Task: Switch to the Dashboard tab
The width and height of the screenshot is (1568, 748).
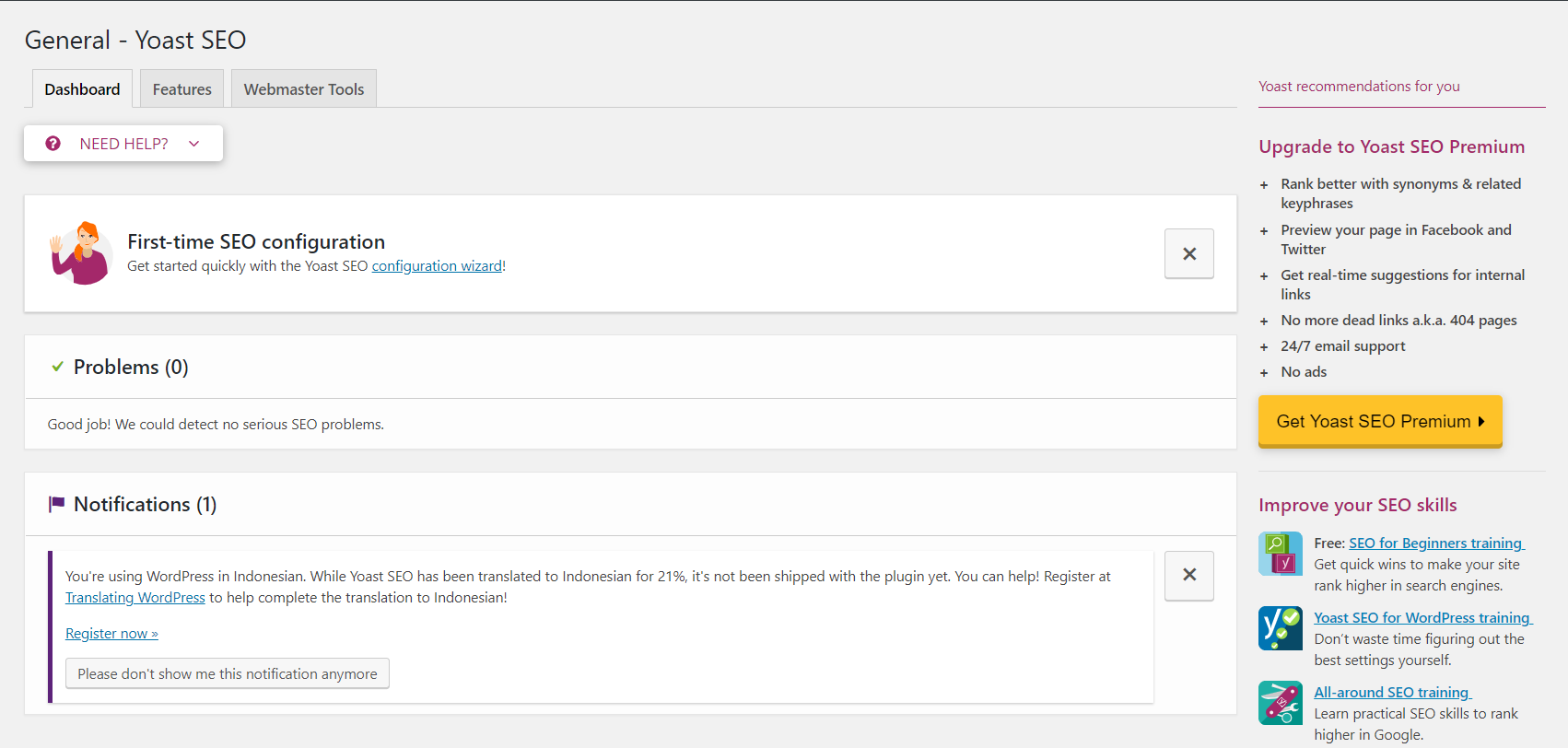Action: tap(82, 88)
